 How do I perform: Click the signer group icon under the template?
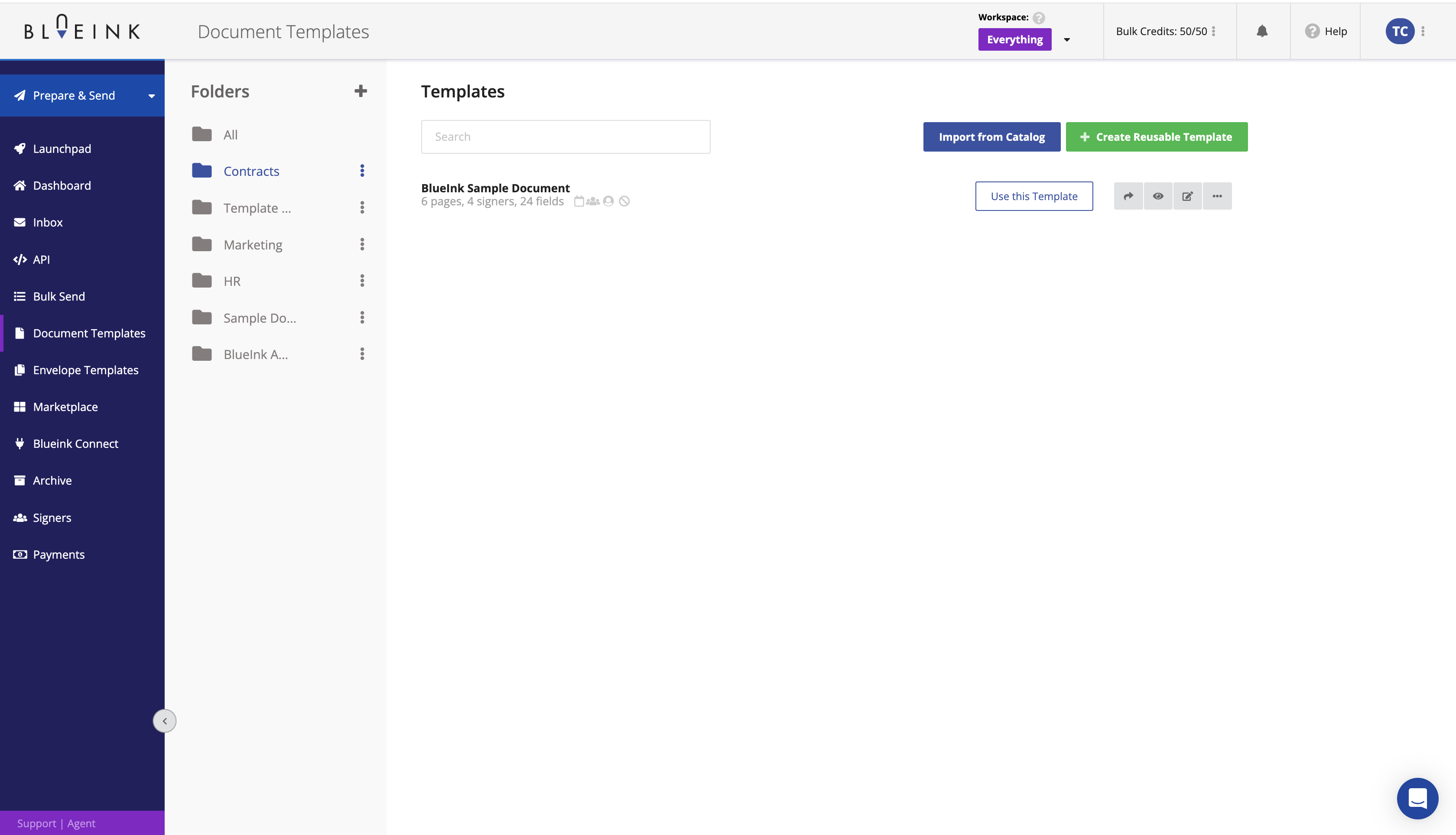click(593, 201)
